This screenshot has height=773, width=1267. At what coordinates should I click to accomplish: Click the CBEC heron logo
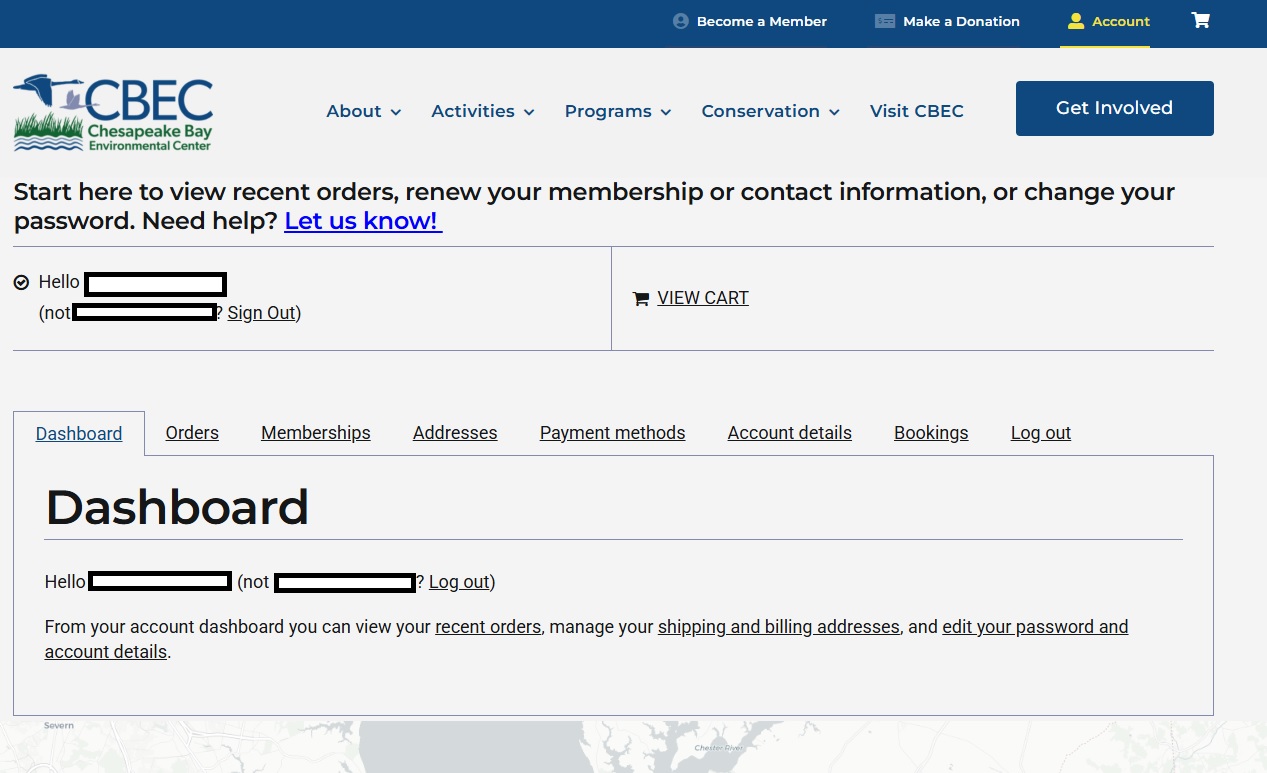[113, 112]
